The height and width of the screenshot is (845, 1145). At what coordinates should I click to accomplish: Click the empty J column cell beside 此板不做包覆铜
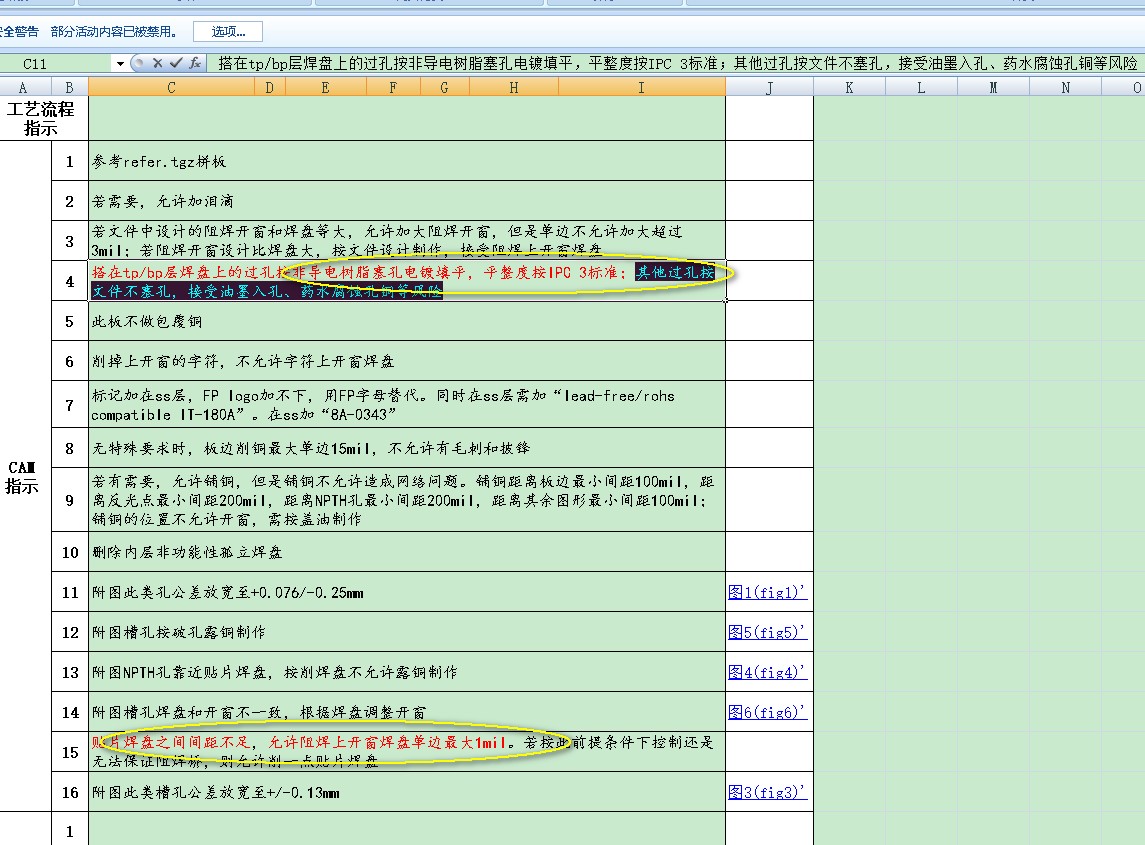[769, 321]
